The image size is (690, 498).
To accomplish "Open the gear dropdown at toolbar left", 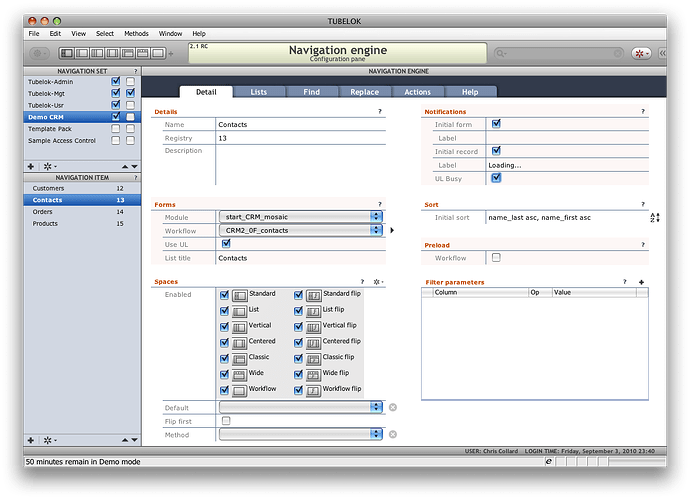I will [40, 54].
